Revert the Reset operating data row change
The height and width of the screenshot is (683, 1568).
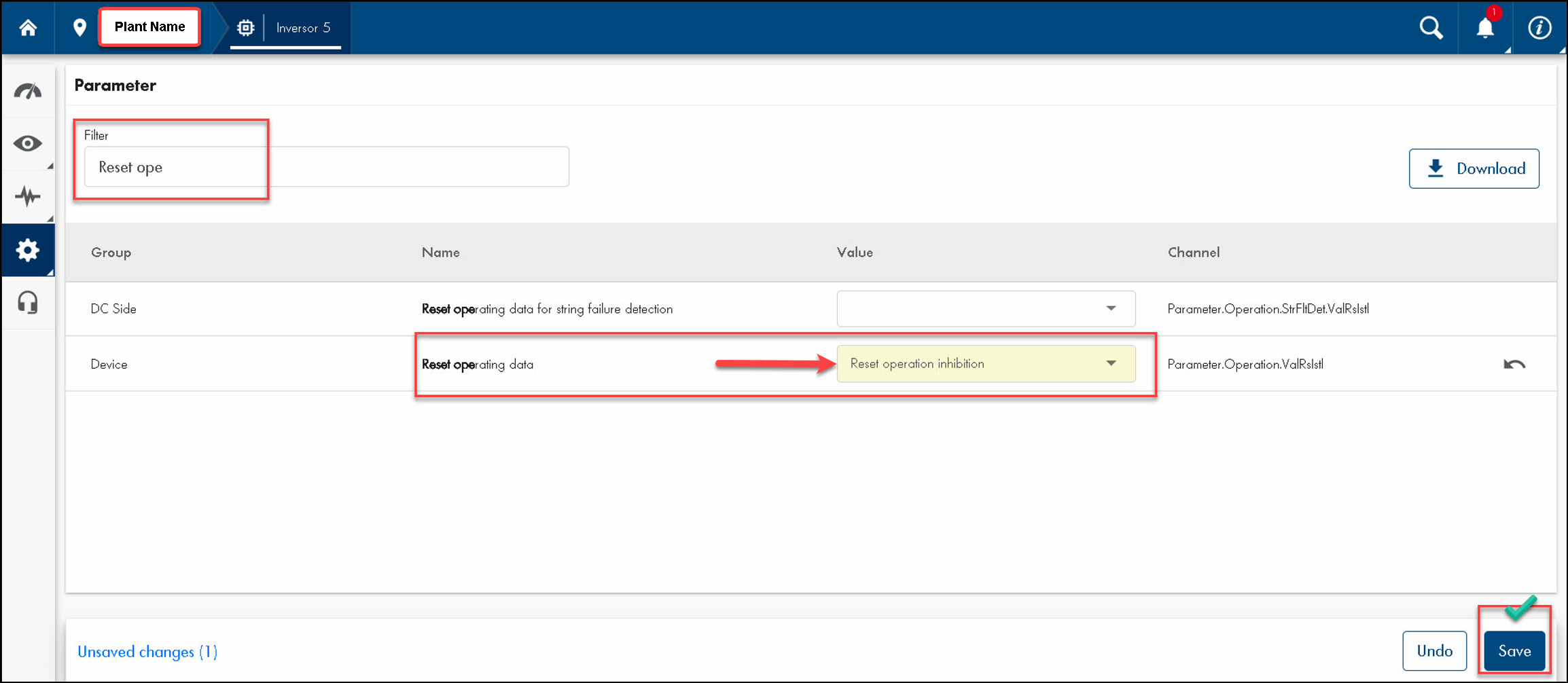1514,365
